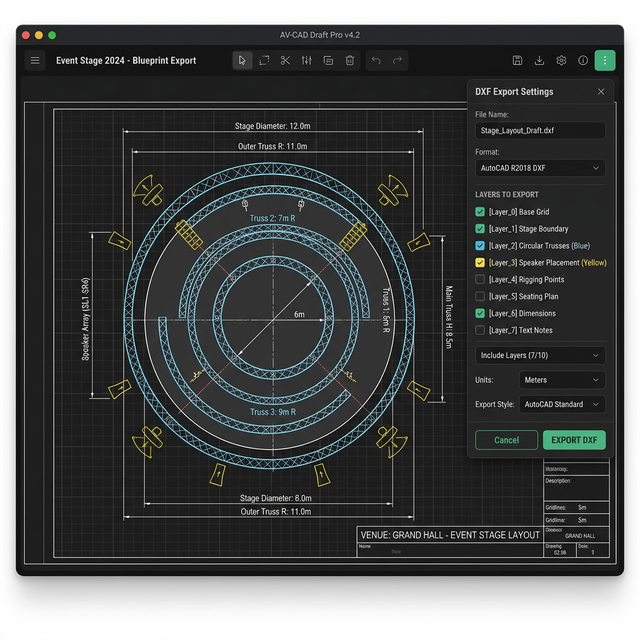640x640 pixels.
Task: Open the green more-options menu
Action: coord(605,60)
